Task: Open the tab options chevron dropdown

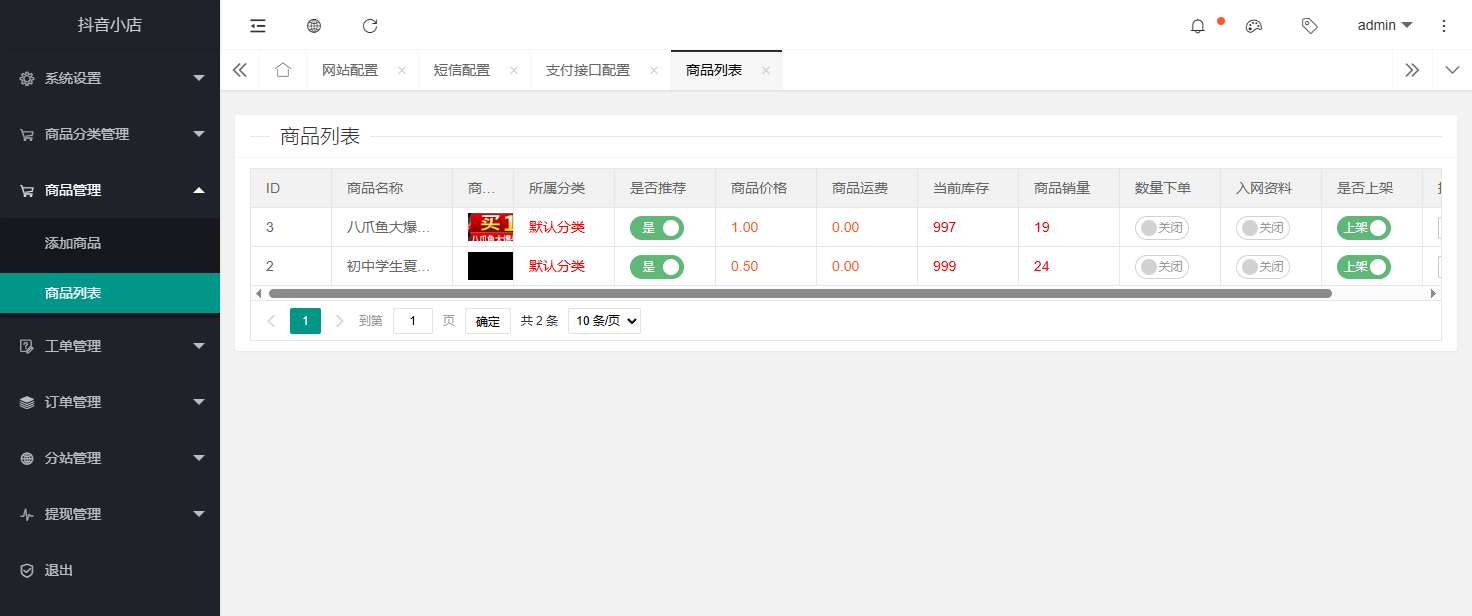Action: [x=1452, y=70]
